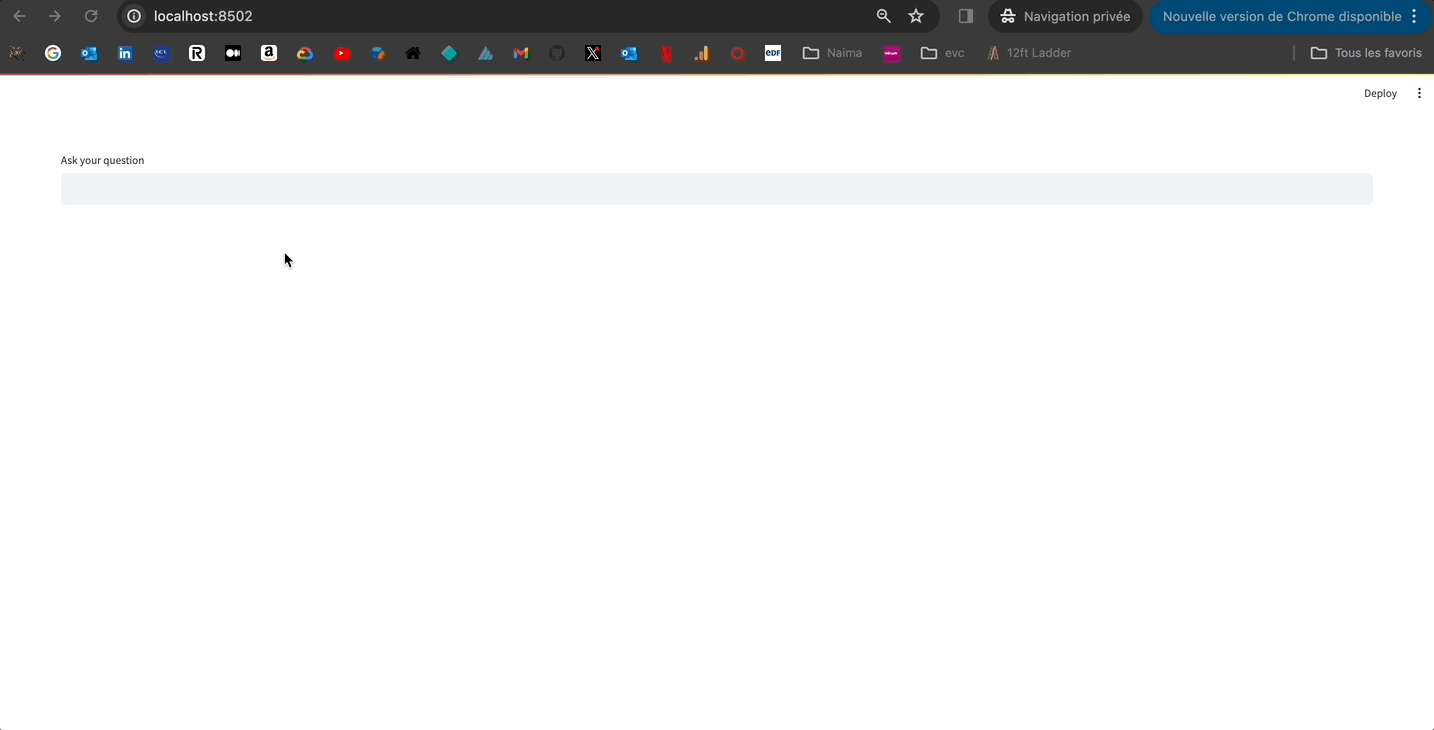Open the orange bar-chart analytics bookmark
The image size is (1434, 730).
coord(701,53)
